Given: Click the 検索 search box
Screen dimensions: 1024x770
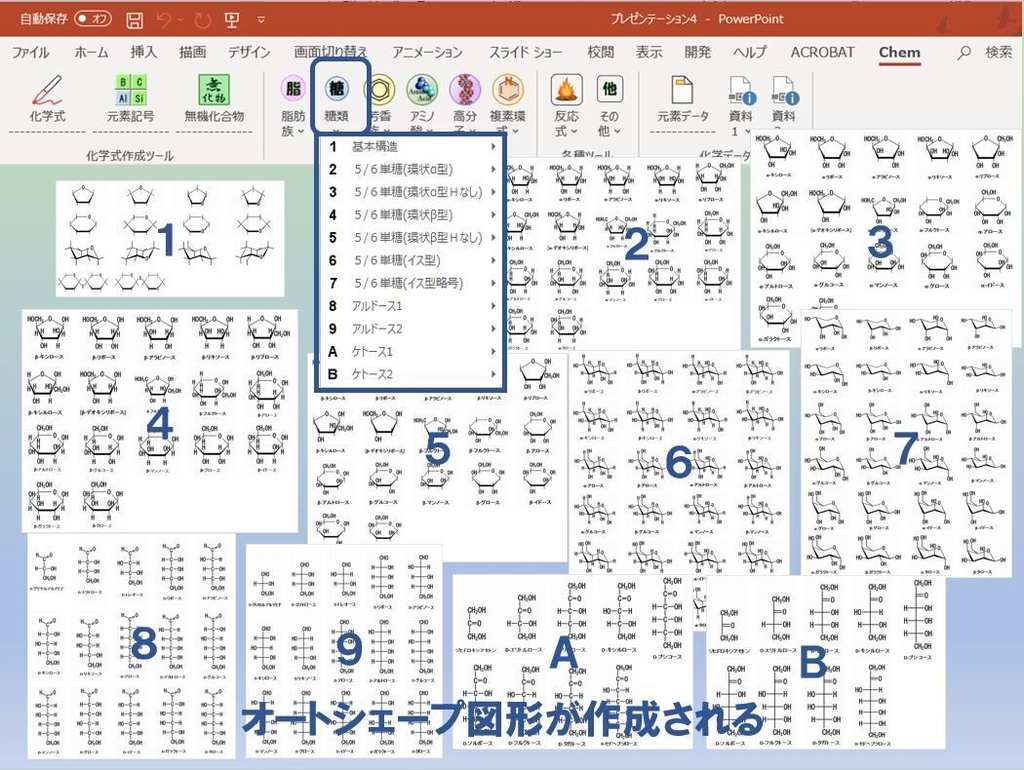Looking at the screenshot, I should 999,52.
